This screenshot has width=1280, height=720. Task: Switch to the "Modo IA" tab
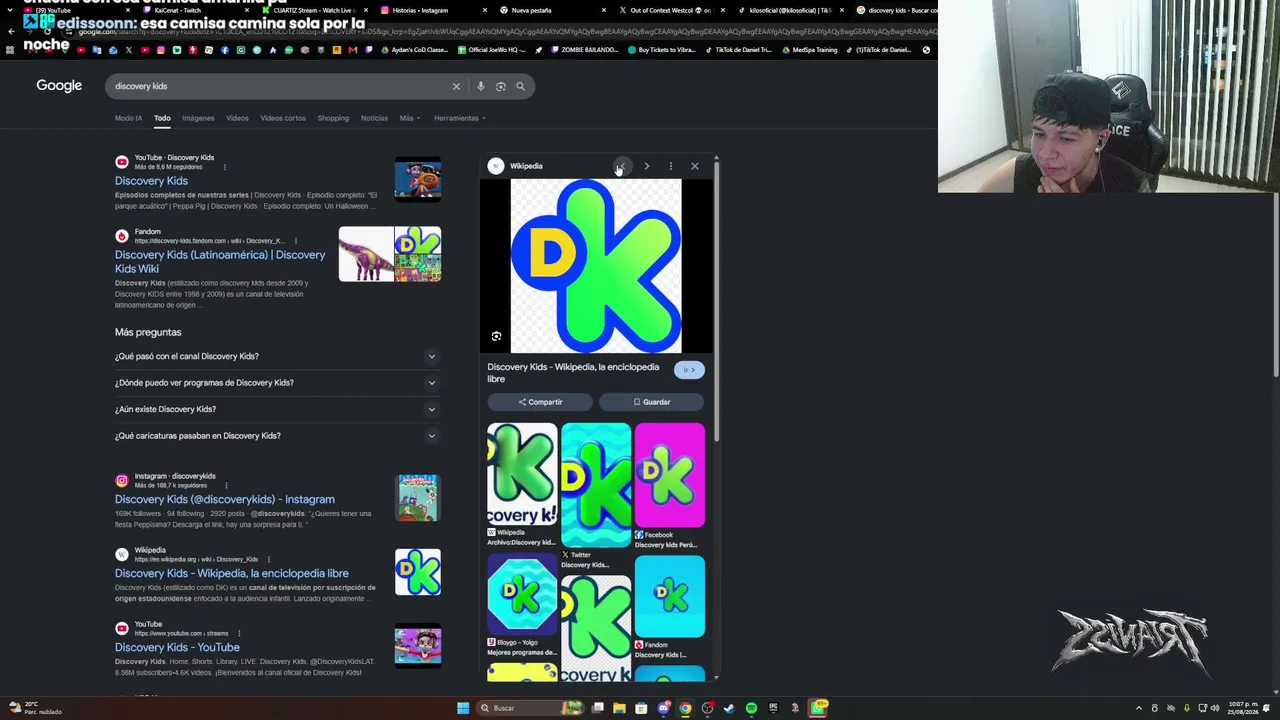coord(128,118)
